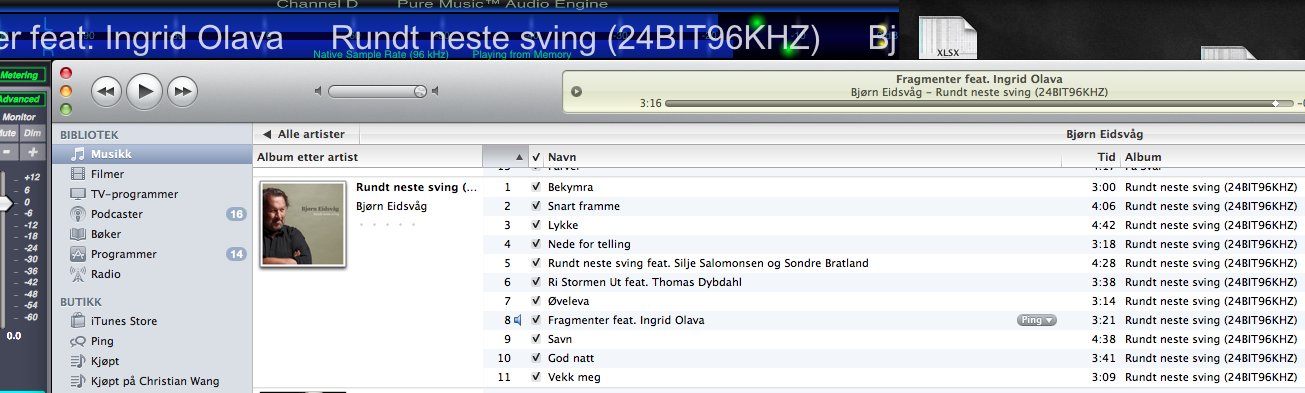Uncheck the Lykke track checkbox
The width and height of the screenshot is (1305, 393).
[x=536, y=225]
